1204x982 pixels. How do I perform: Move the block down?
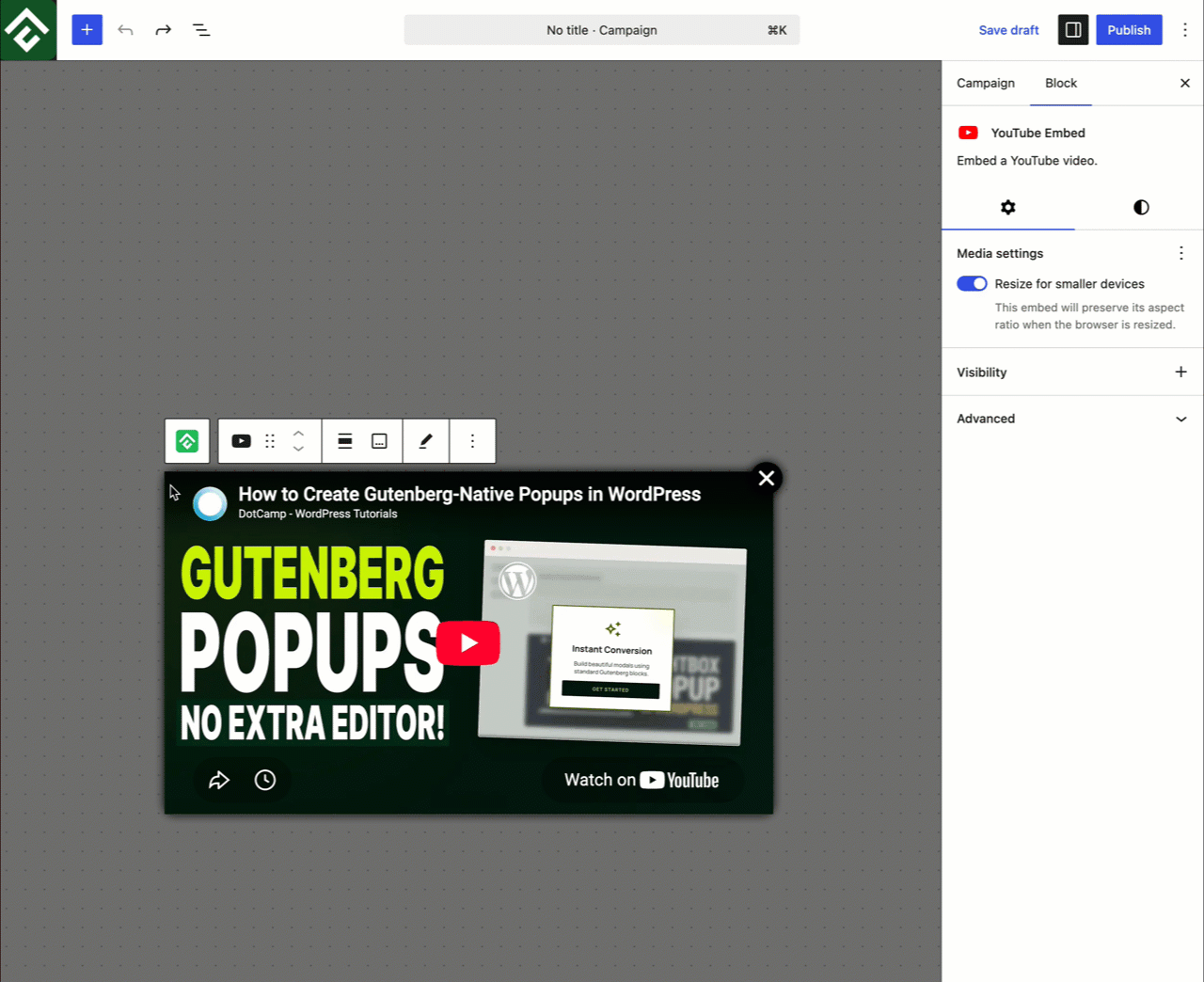(298, 450)
